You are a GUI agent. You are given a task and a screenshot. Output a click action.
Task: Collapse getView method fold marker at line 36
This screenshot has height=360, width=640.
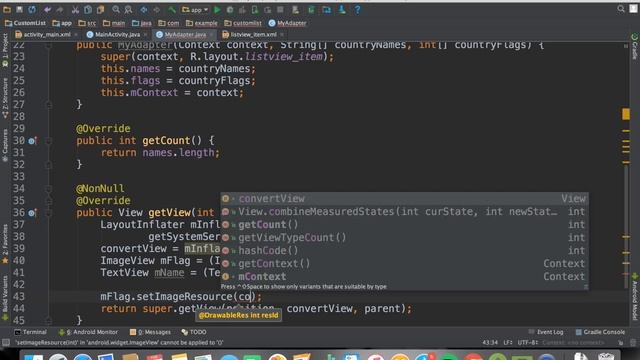tap(48, 213)
